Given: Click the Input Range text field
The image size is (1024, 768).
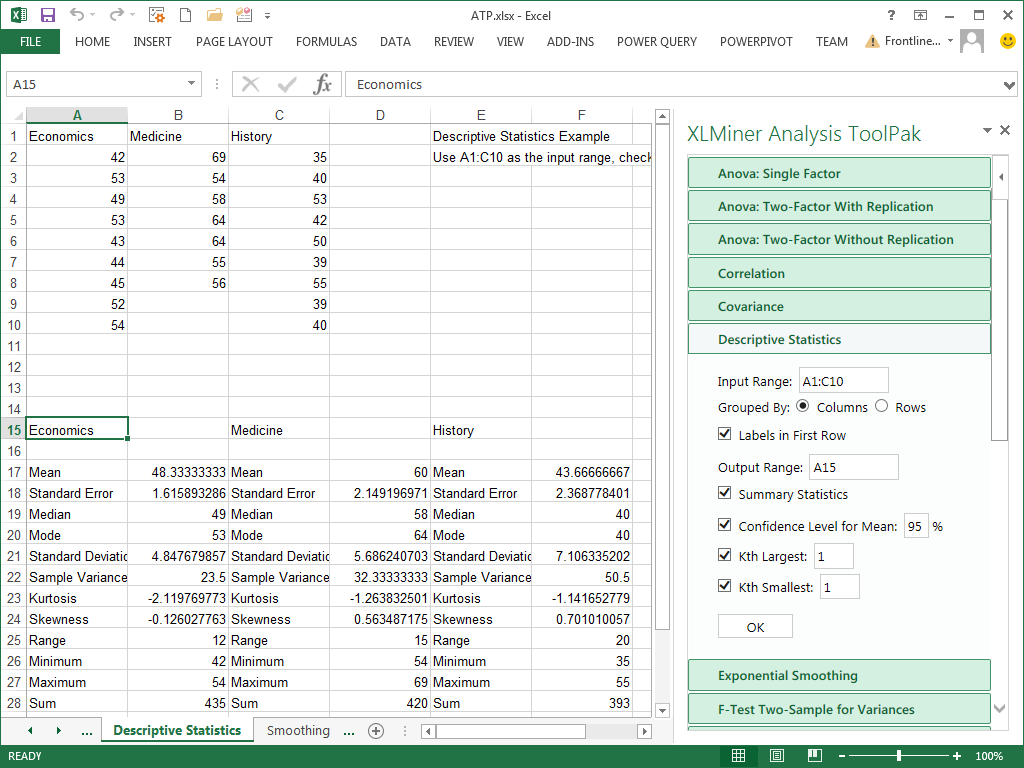Looking at the screenshot, I should tap(843, 381).
